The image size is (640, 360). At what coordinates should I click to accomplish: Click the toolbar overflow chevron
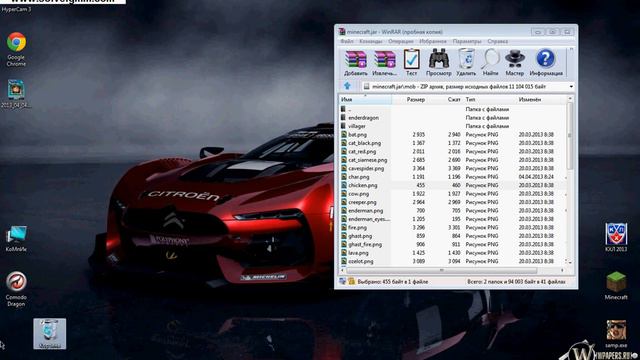click(x=571, y=49)
